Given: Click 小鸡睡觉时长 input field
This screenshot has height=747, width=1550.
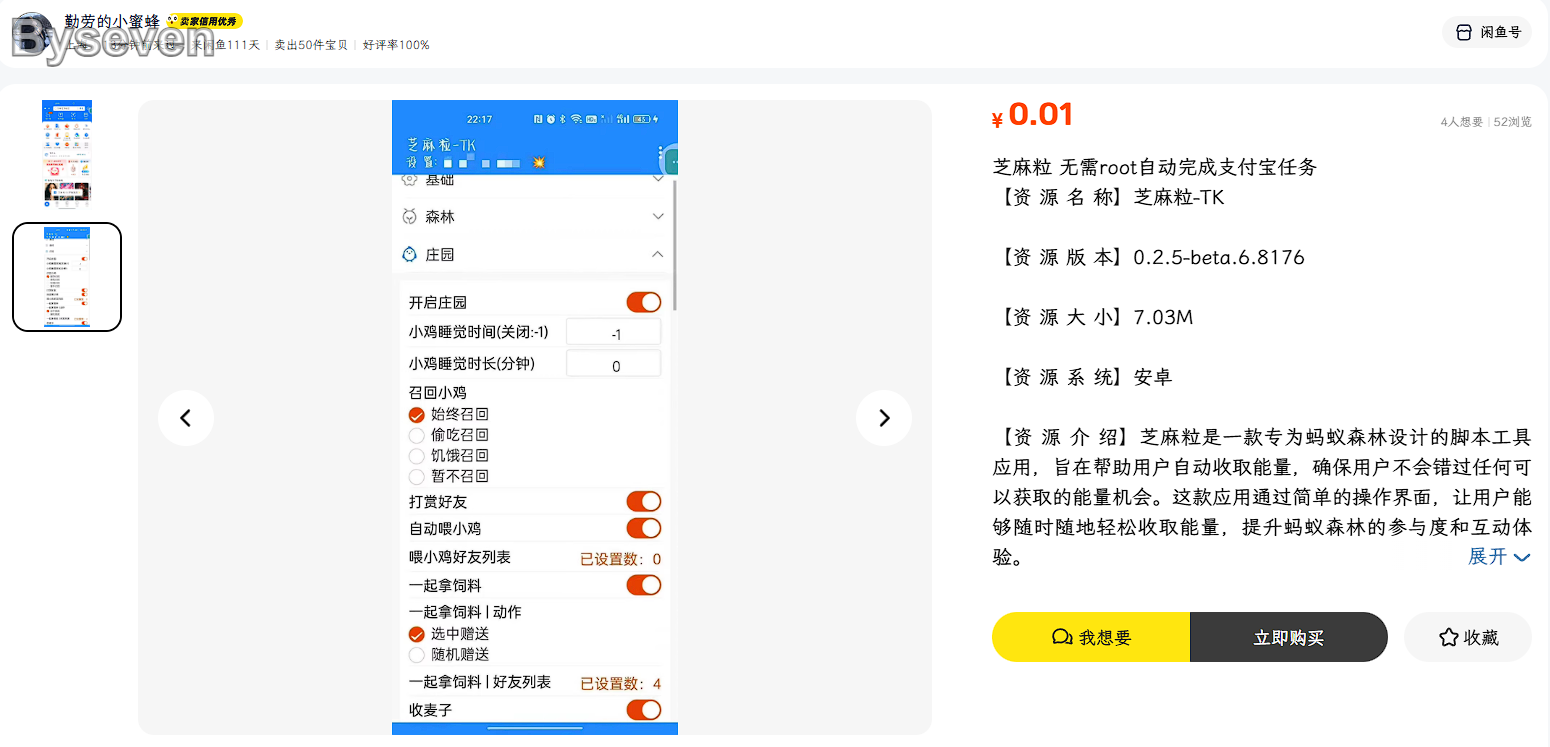Looking at the screenshot, I should 614,364.
